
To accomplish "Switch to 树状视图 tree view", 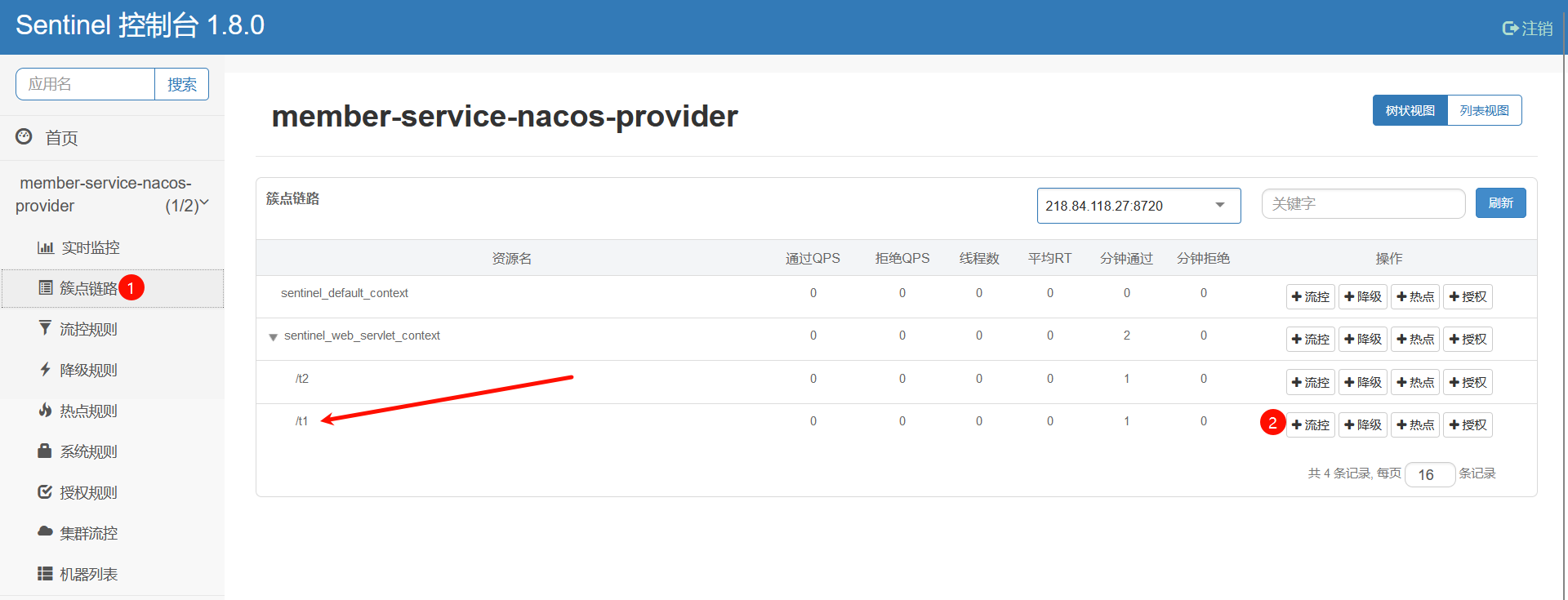I will pos(1410,110).
